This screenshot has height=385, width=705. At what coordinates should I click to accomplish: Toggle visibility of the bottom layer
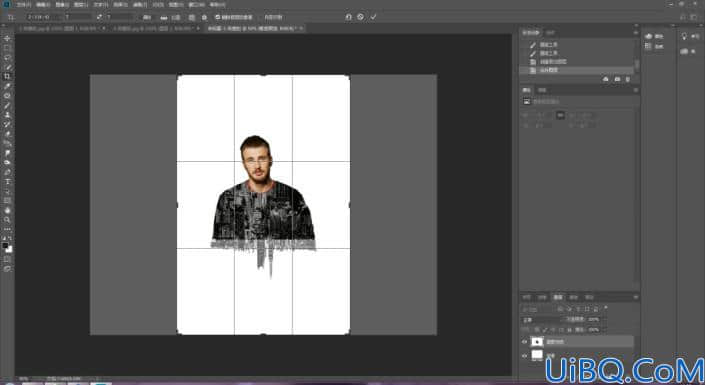click(x=524, y=356)
